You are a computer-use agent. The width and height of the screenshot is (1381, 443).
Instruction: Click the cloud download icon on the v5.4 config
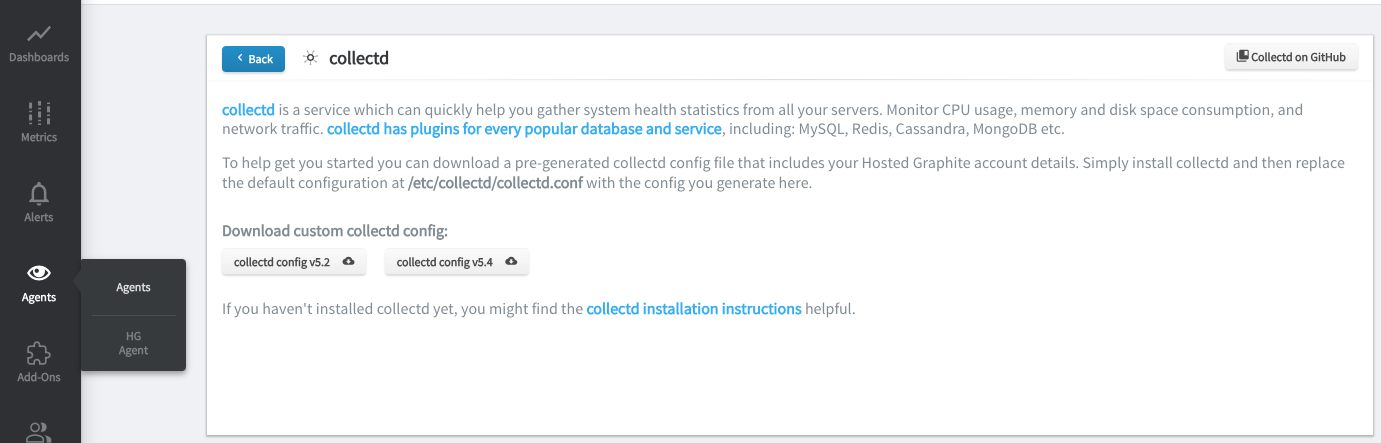(511, 262)
